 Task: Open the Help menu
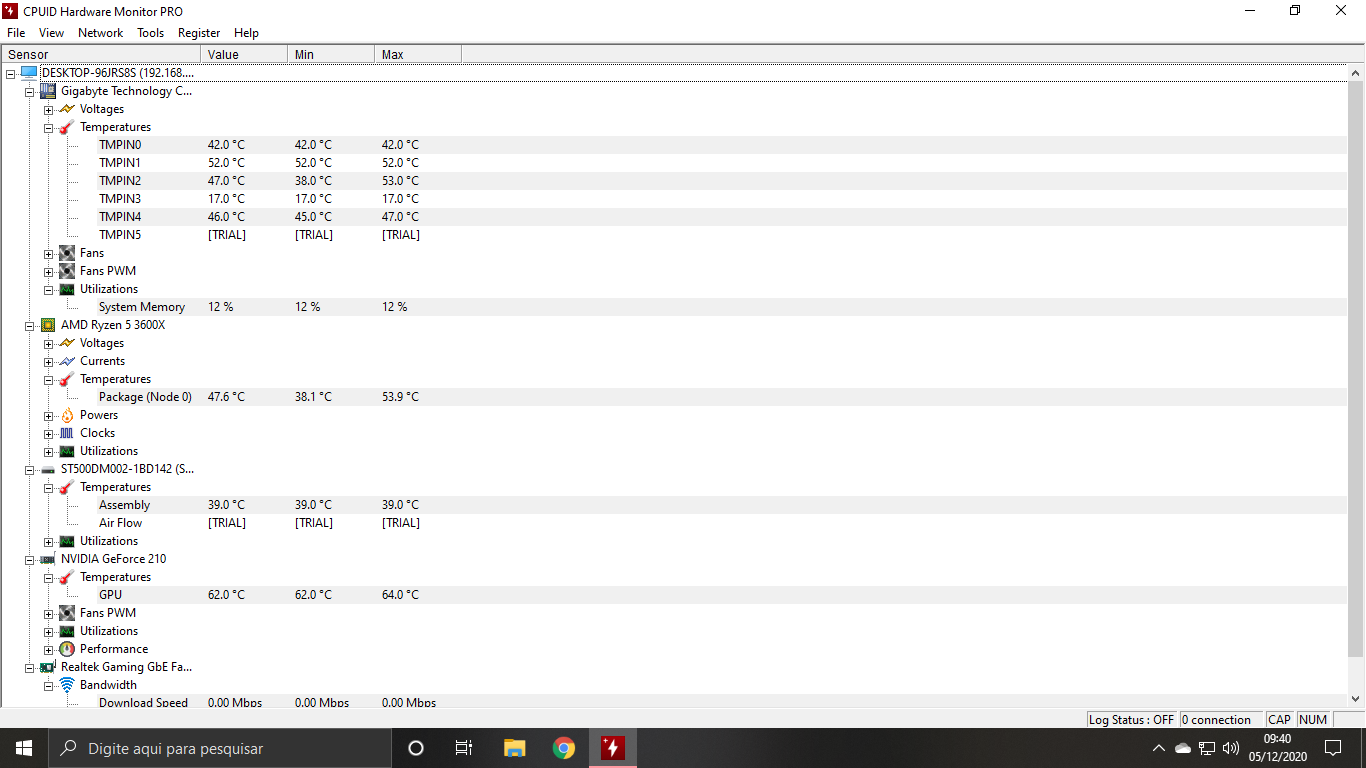[246, 32]
